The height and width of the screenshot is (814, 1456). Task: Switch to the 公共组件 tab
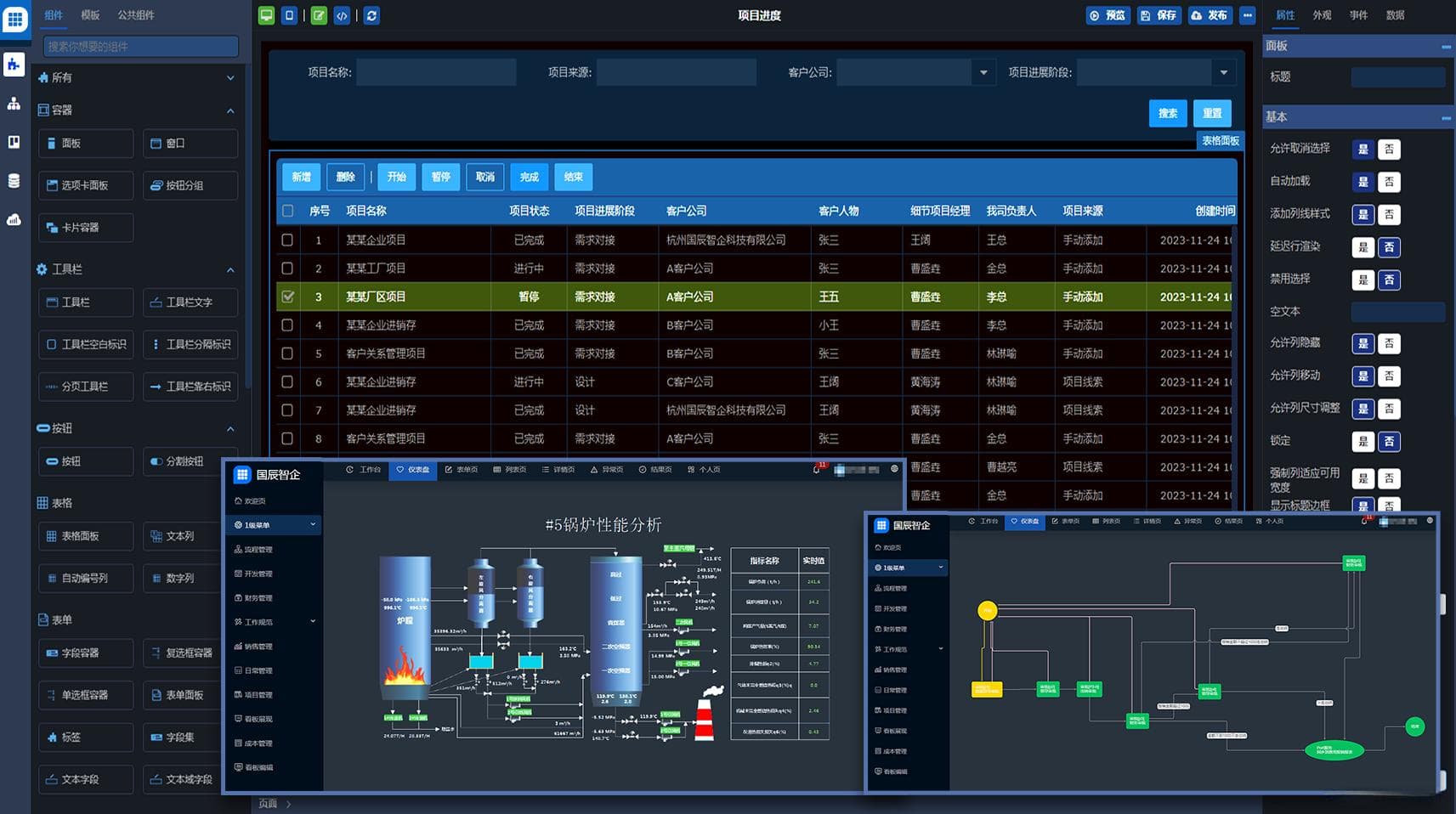(x=136, y=15)
